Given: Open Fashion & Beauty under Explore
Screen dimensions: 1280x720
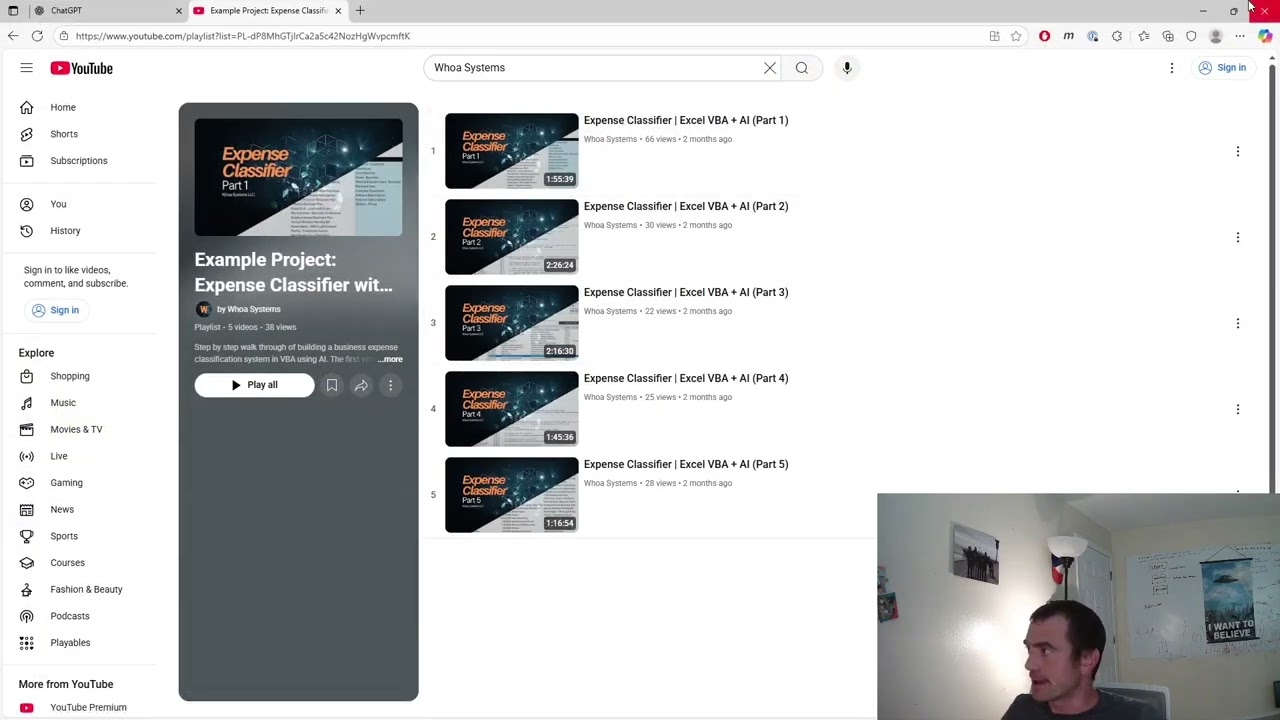Looking at the screenshot, I should (86, 590).
